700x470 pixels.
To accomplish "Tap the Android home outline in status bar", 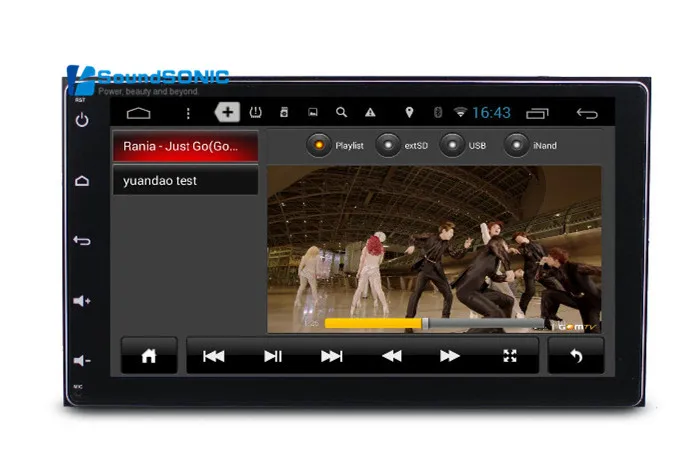I will (138, 113).
